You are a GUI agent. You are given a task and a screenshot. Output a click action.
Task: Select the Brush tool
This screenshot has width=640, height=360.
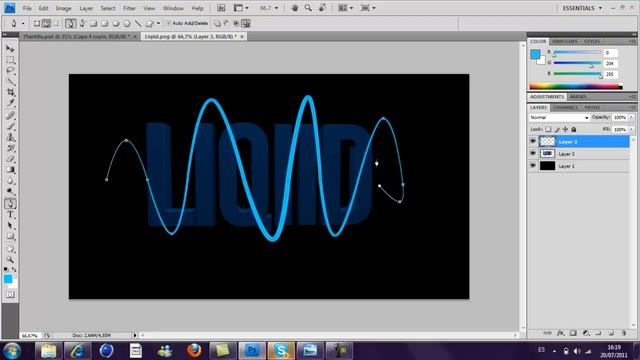pos(10,127)
